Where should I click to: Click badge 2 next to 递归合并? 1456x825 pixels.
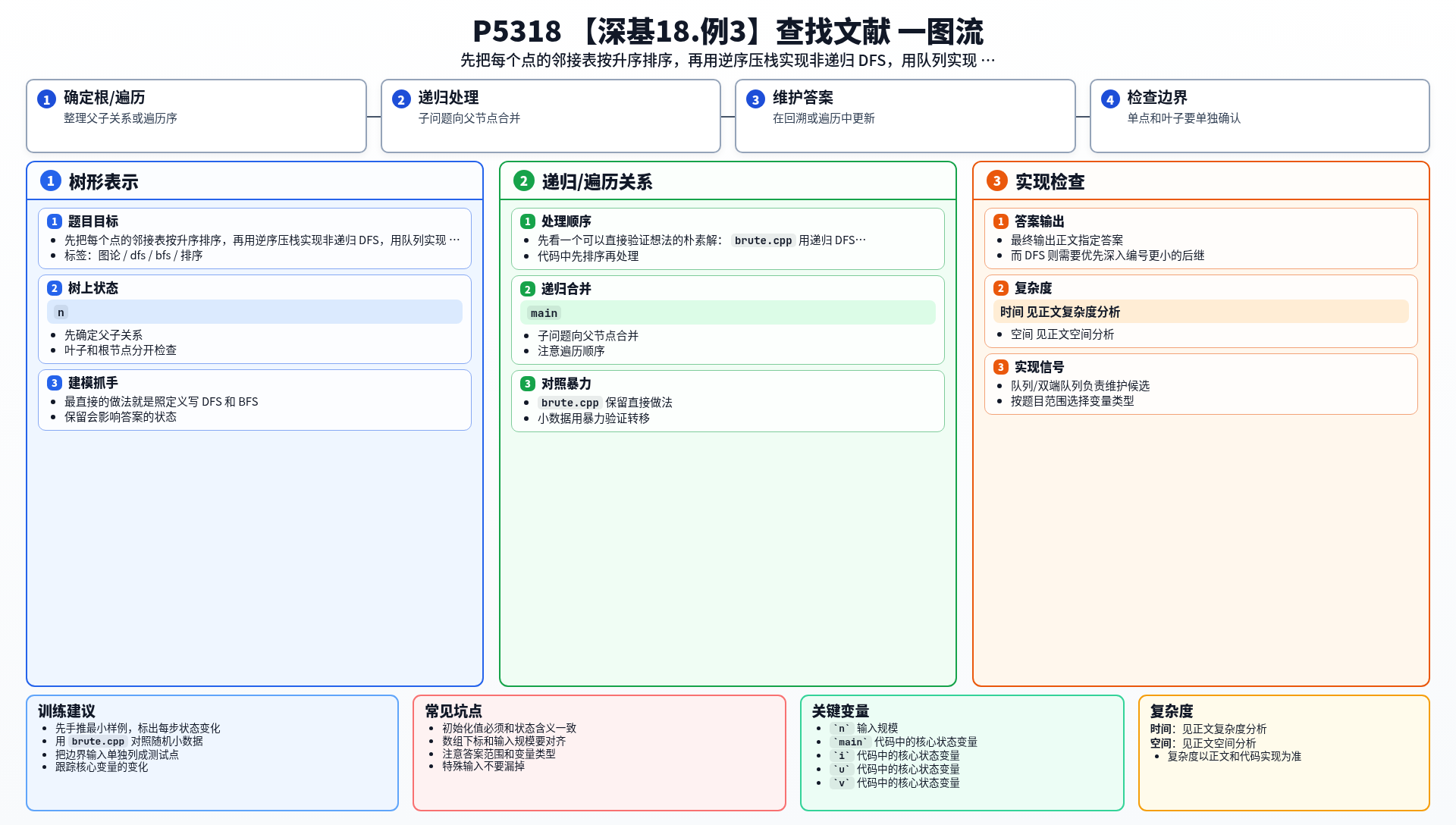[x=528, y=289]
